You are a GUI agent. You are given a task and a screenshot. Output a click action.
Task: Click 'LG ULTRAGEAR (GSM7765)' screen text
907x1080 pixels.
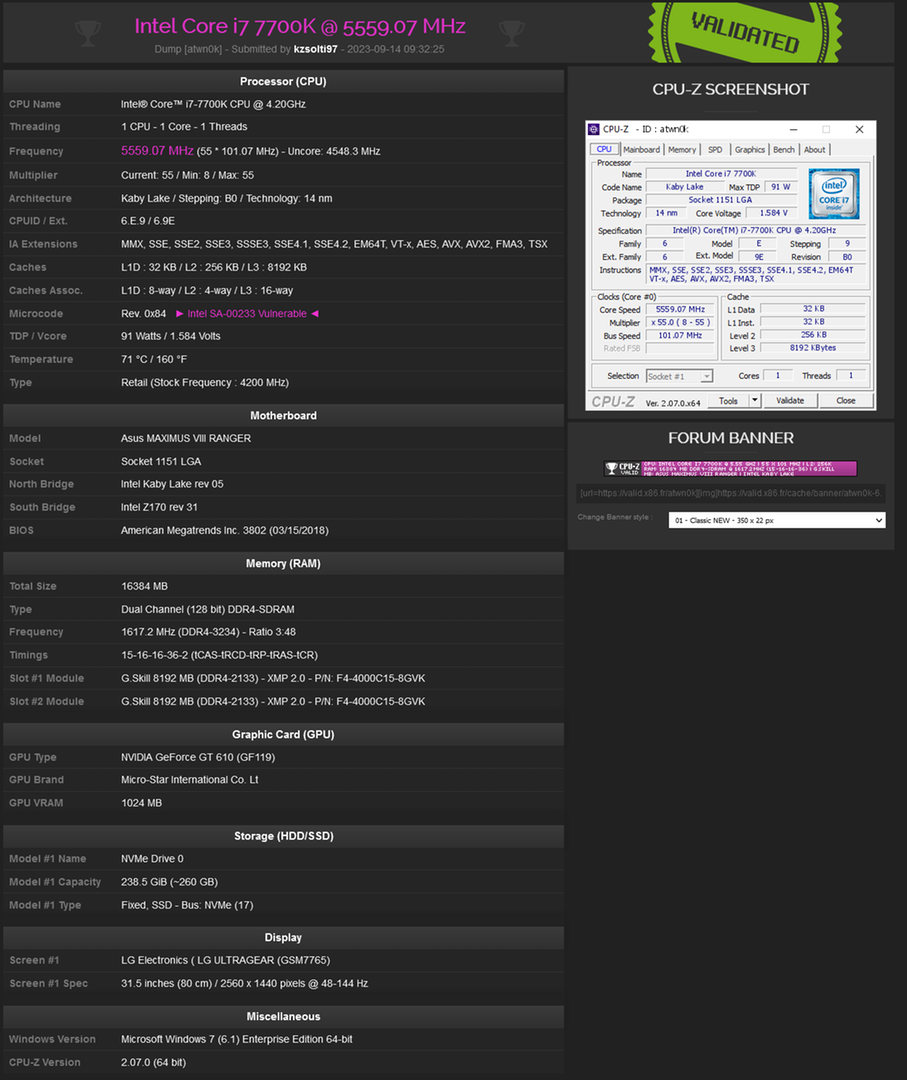(x=264, y=960)
